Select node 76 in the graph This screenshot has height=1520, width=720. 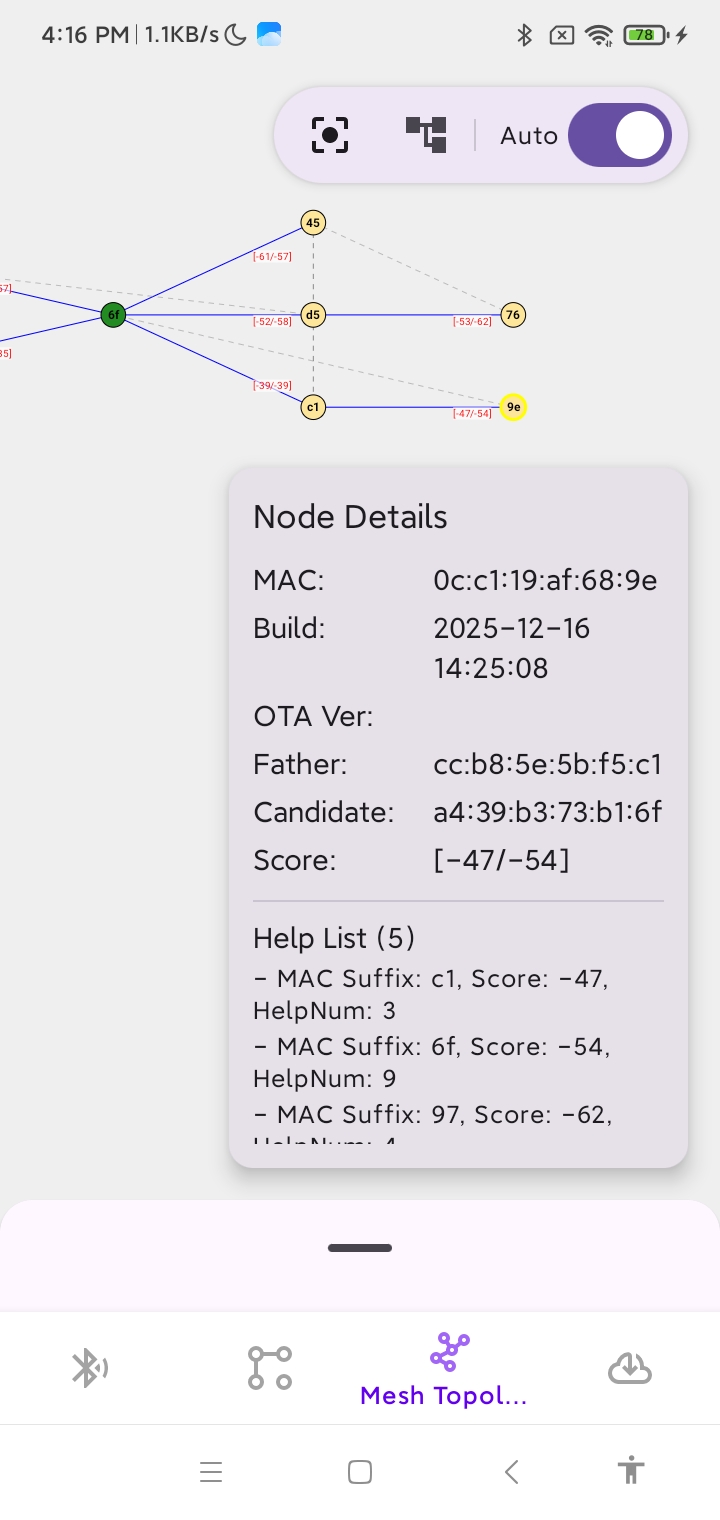[513, 315]
